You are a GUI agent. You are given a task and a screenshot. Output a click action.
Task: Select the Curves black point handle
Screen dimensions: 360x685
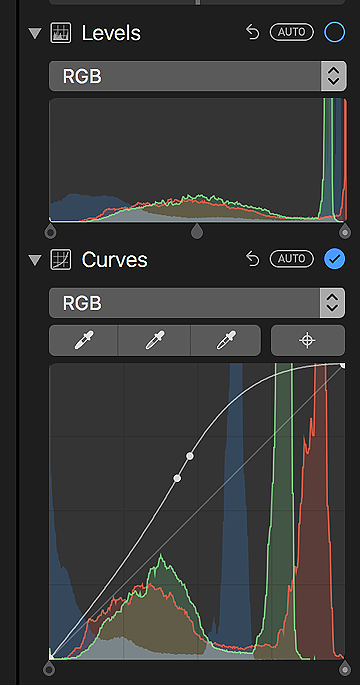pyautogui.click(x=49, y=668)
